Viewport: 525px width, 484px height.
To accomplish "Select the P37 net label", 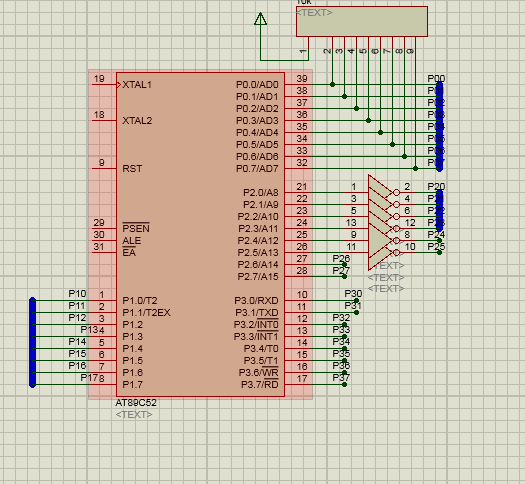I will (x=341, y=378).
